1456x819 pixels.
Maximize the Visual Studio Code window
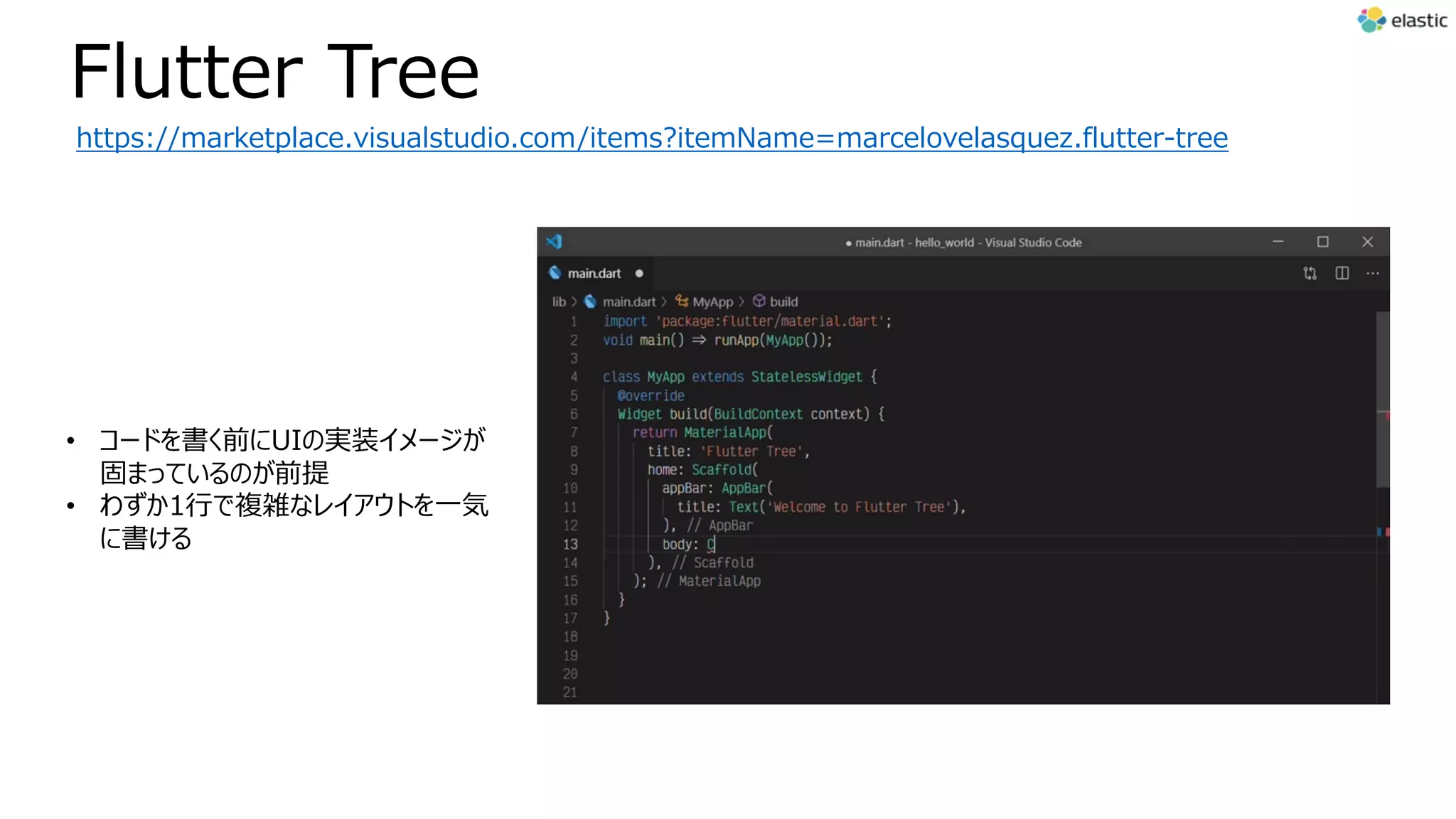tap(1322, 242)
